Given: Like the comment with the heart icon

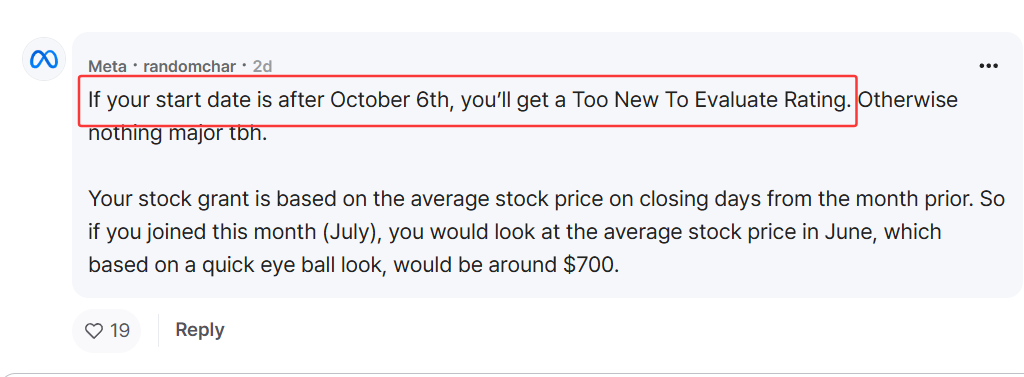Looking at the screenshot, I should click(x=95, y=331).
